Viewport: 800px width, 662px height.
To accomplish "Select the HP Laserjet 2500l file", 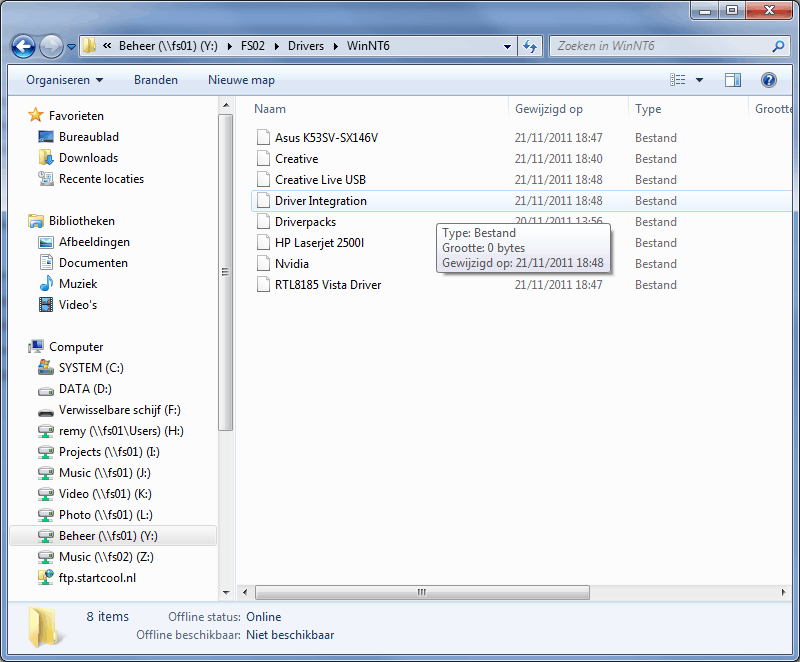I will [x=319, y=243].
